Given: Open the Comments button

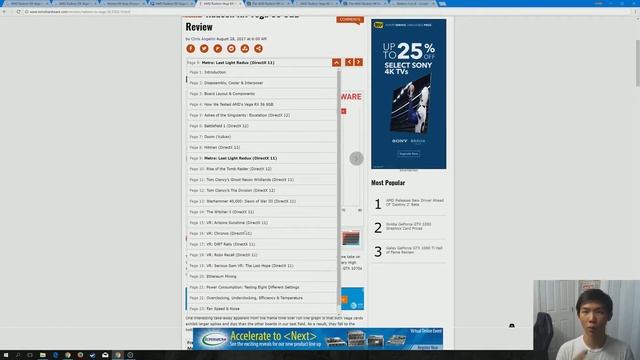Looking at the screenshot, I should 350,20.
